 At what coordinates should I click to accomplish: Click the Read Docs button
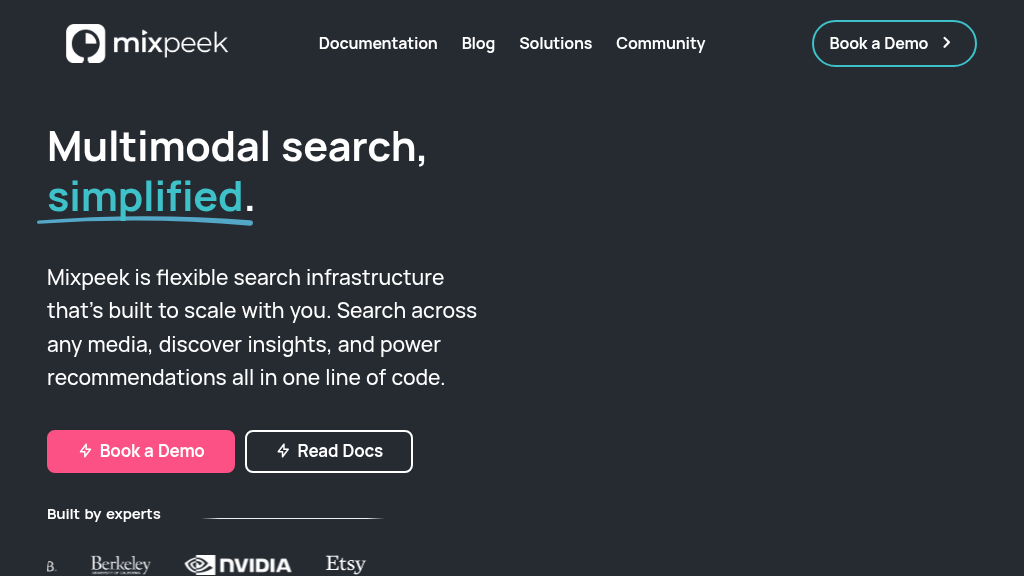pos(328,451)
